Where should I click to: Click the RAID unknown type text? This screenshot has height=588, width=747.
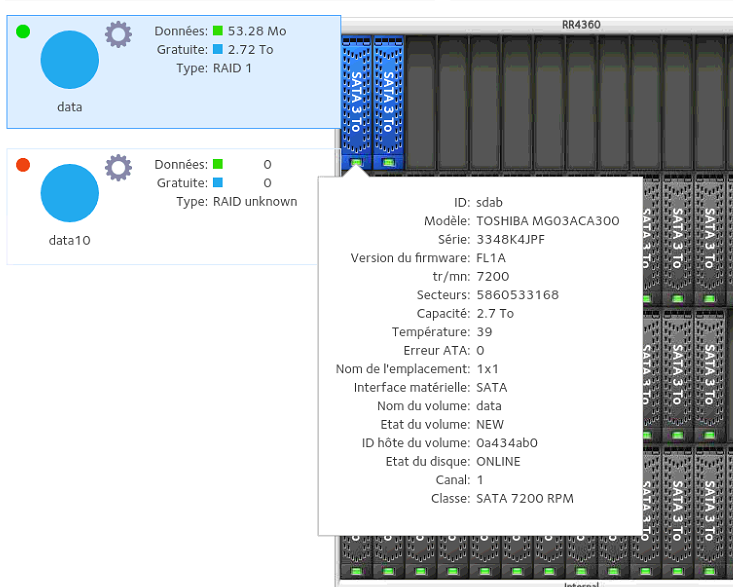click(x=255, y=202)
